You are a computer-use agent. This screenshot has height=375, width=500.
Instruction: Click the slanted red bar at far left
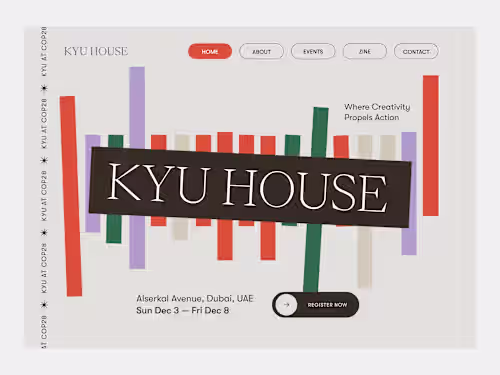click(x=71, y=196)
